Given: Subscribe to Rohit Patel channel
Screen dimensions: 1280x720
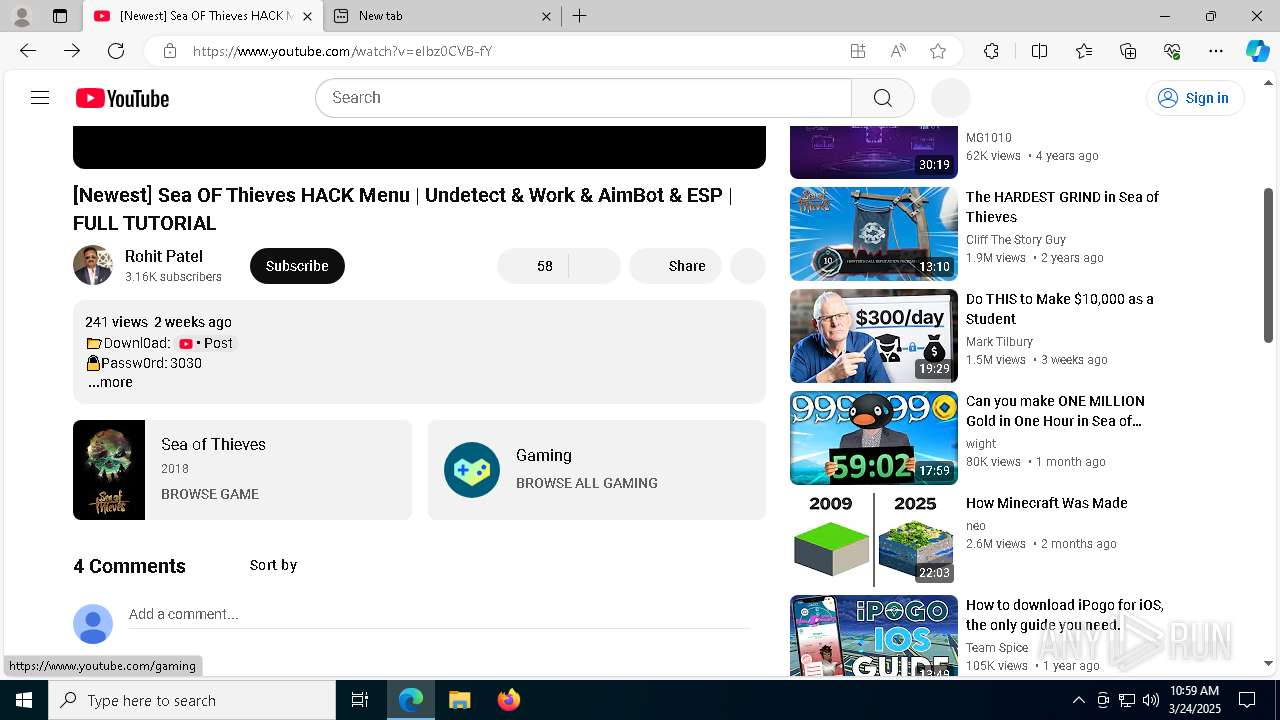Looking at the screenshot, I should (x=297, y=266).
